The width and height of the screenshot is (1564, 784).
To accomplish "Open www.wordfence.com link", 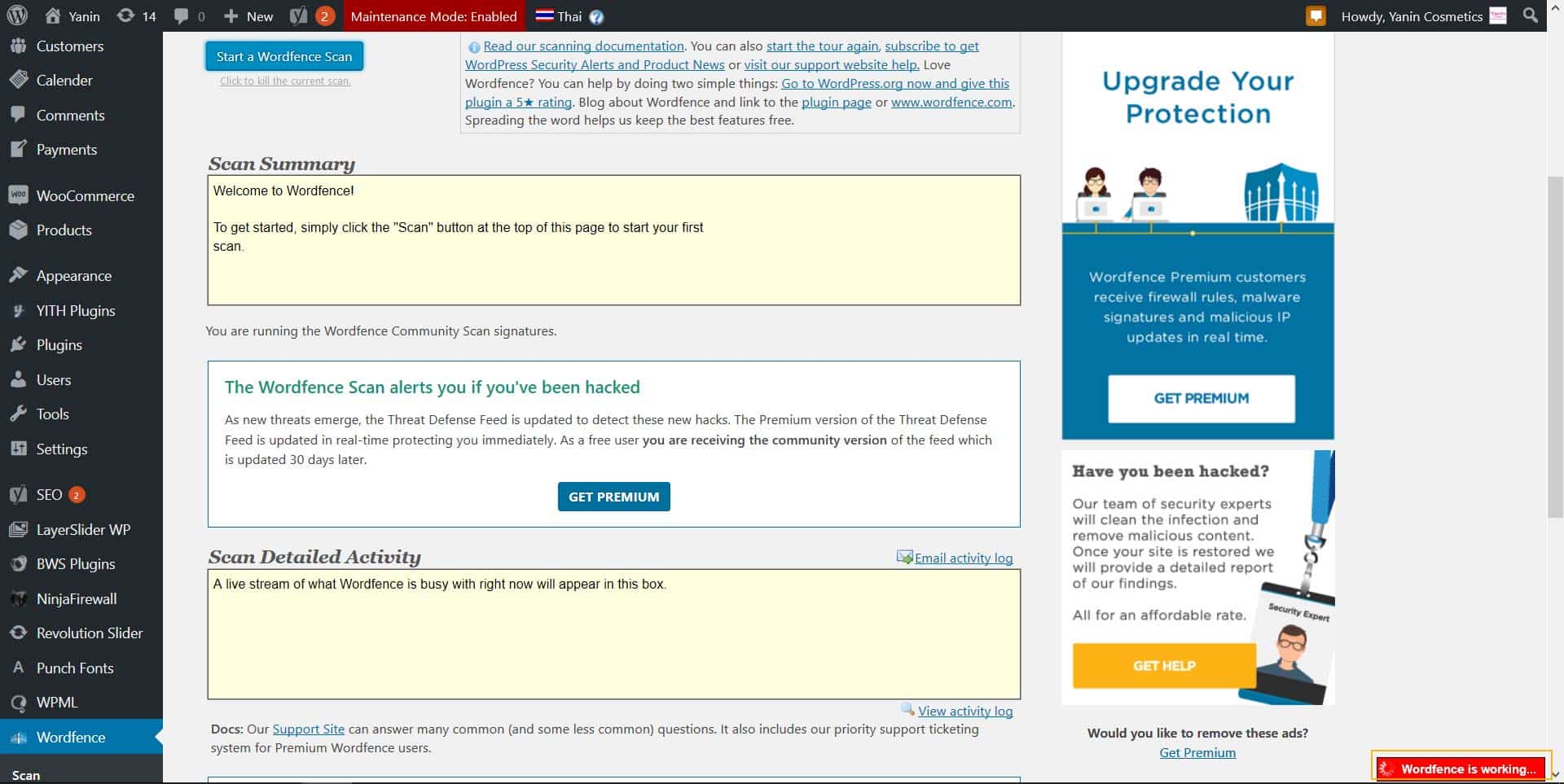I will pyautogui.click(x=951, y=103).
